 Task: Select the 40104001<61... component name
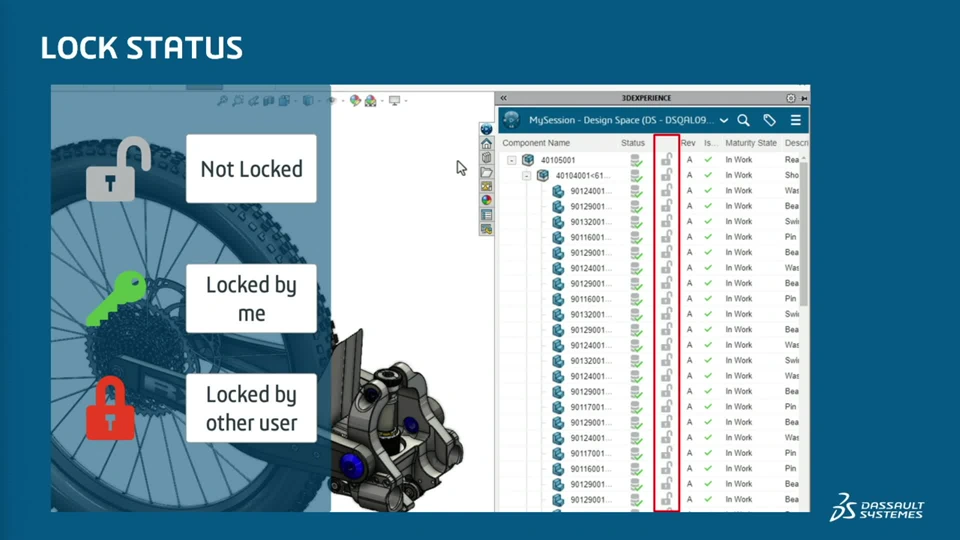[583, 176]
